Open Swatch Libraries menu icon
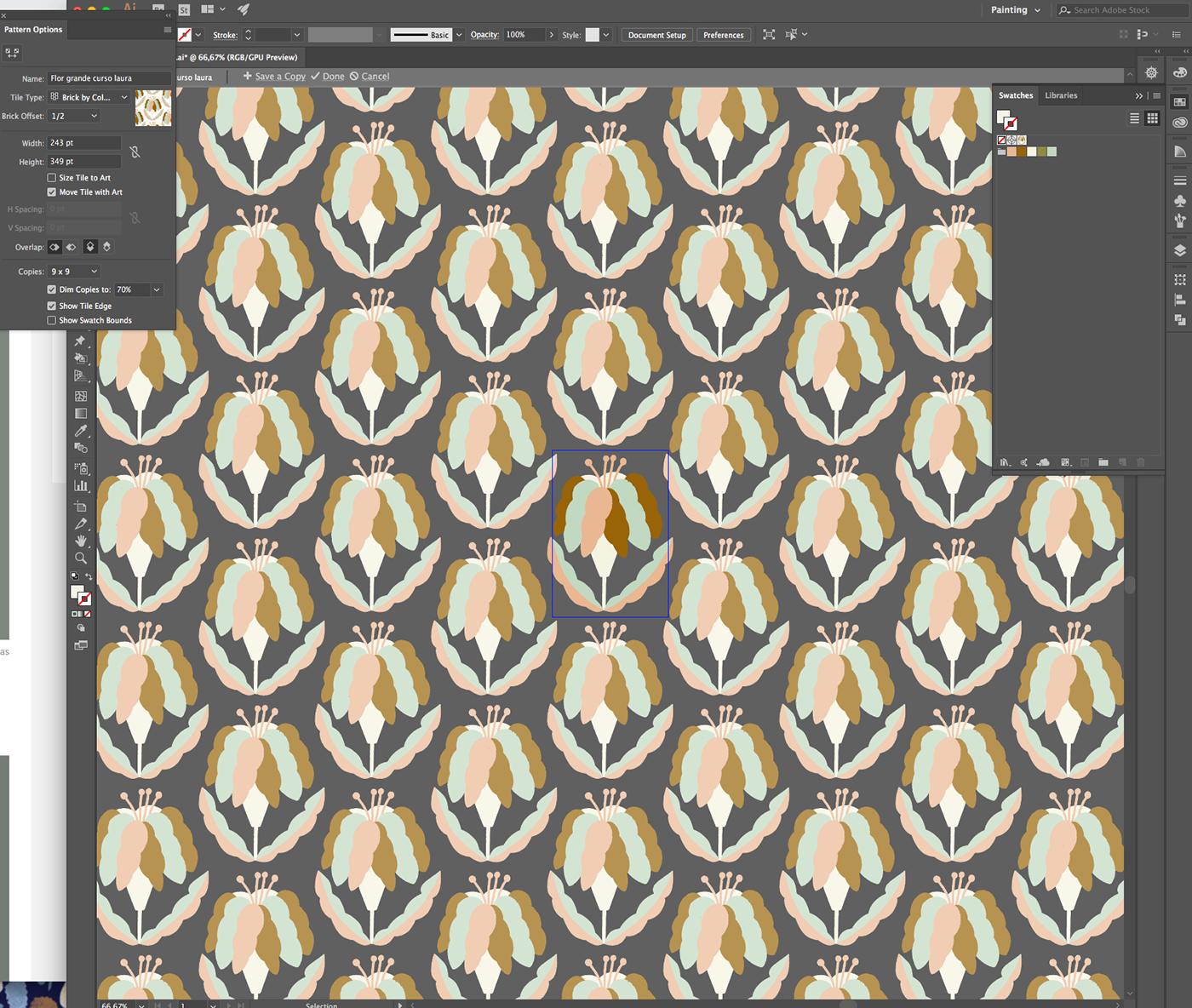 click(x=1005, y=462)
